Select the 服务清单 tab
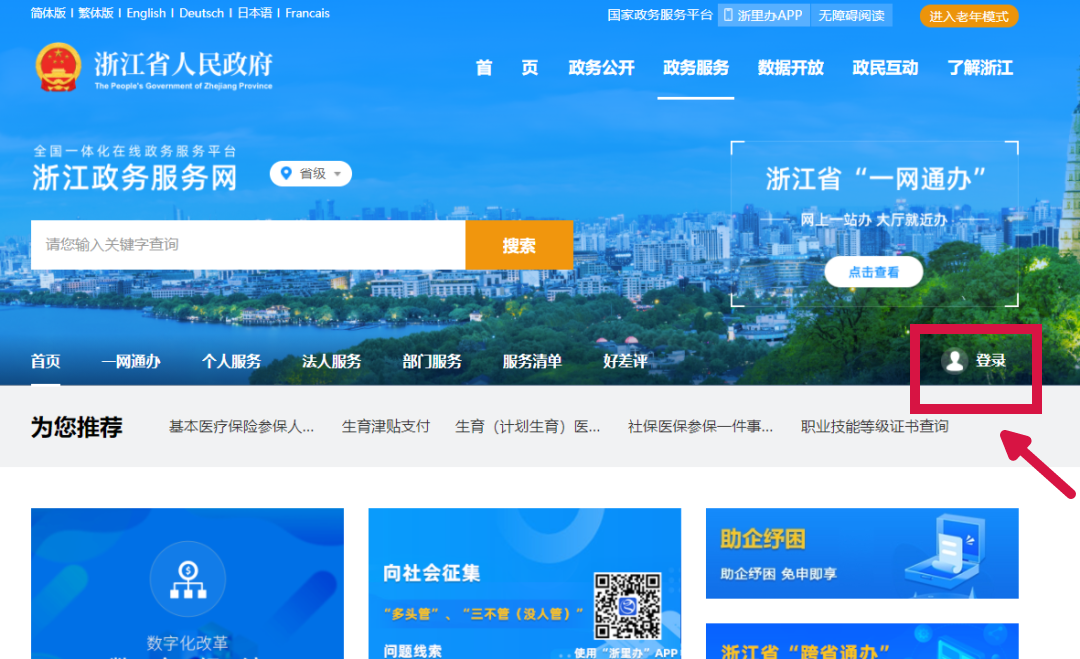 click(532, 361)
